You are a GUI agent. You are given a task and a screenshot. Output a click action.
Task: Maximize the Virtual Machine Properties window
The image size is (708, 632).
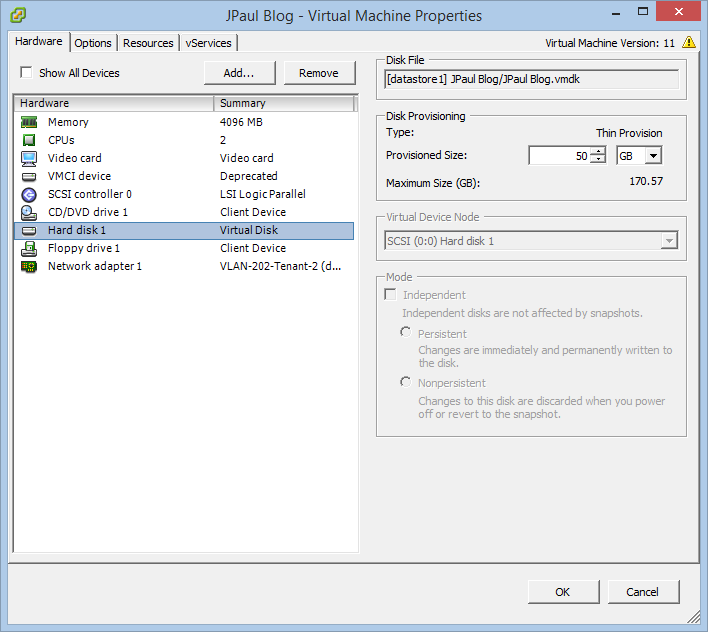click(x=643, y=12)
